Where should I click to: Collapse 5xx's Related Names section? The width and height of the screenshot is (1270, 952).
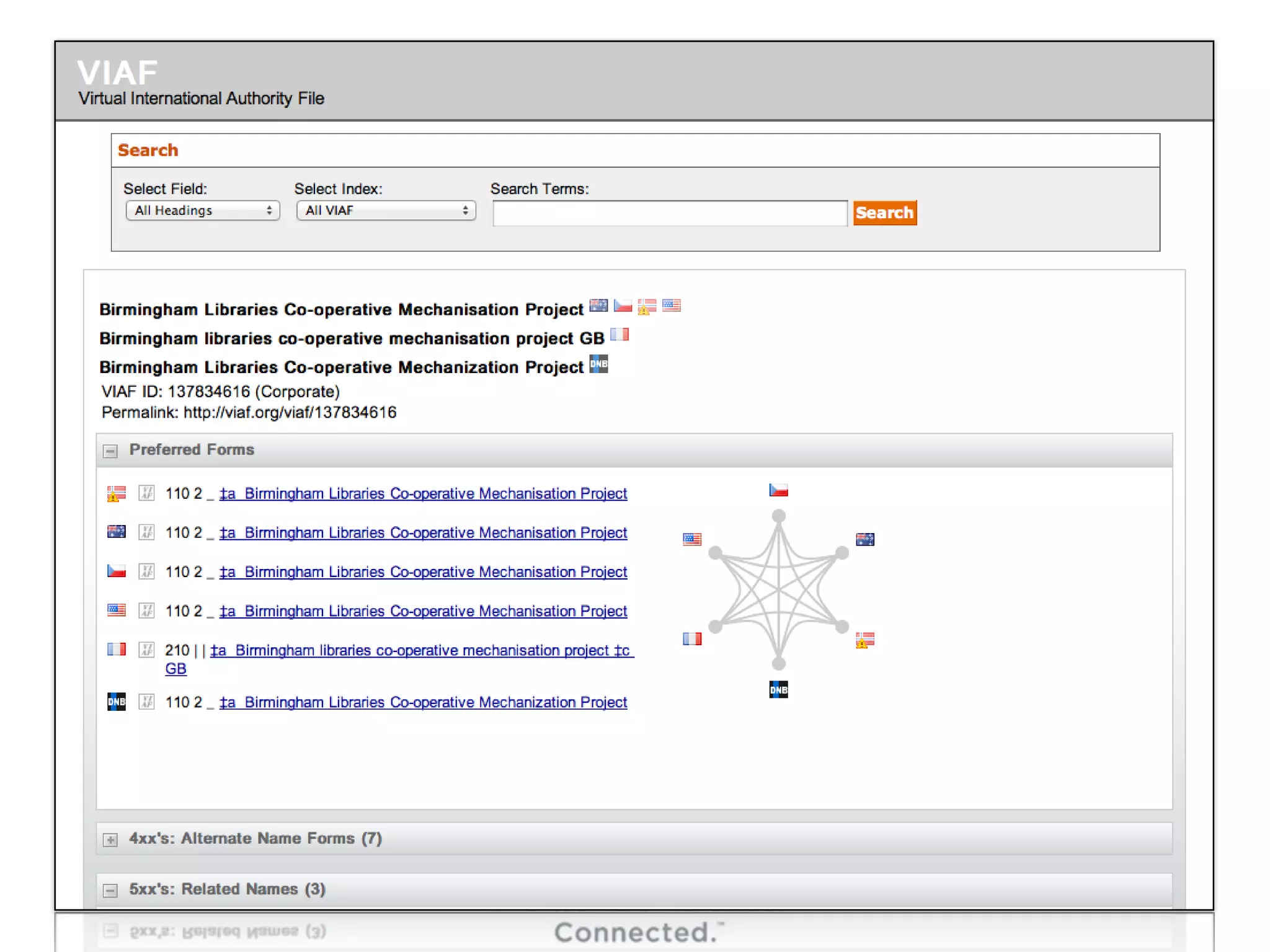(110, 890)
